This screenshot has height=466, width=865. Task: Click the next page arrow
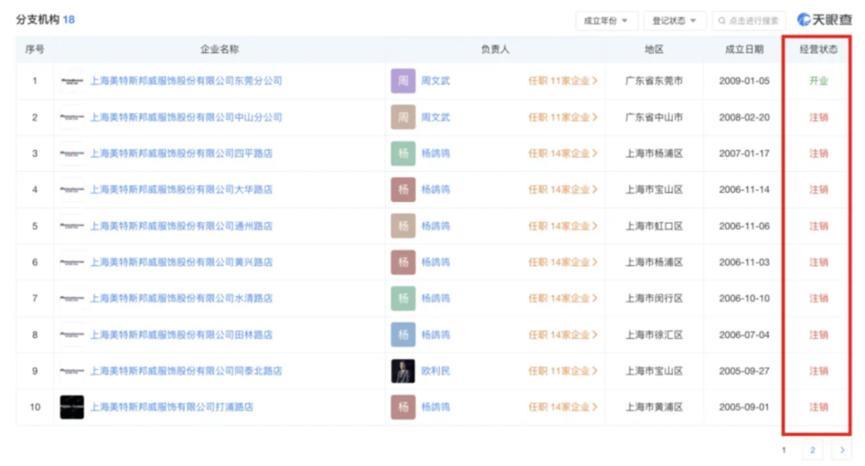pyautogui.click(x=842, y=450)
